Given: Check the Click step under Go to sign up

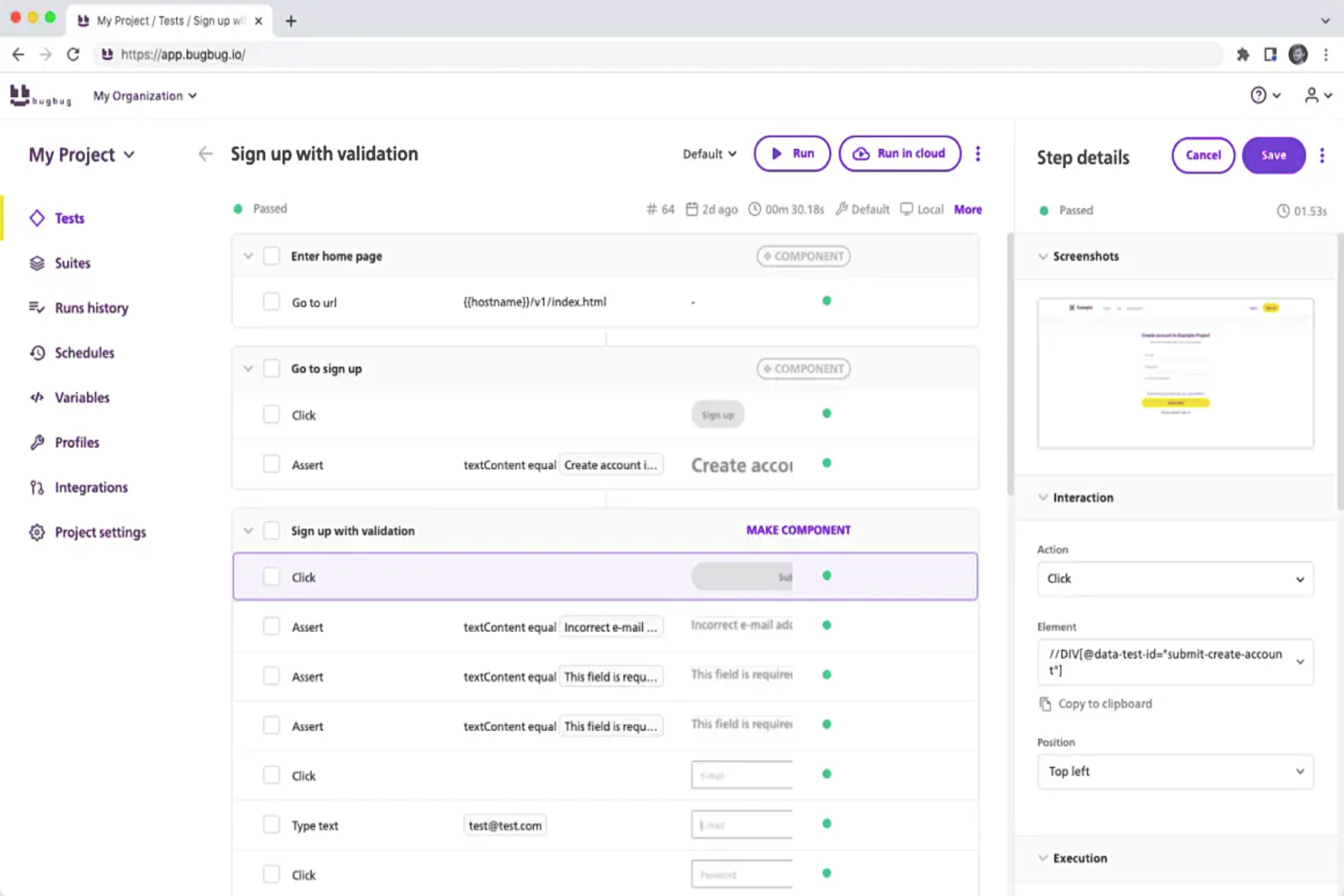Looking at the screenshot, I should [272, 415].
